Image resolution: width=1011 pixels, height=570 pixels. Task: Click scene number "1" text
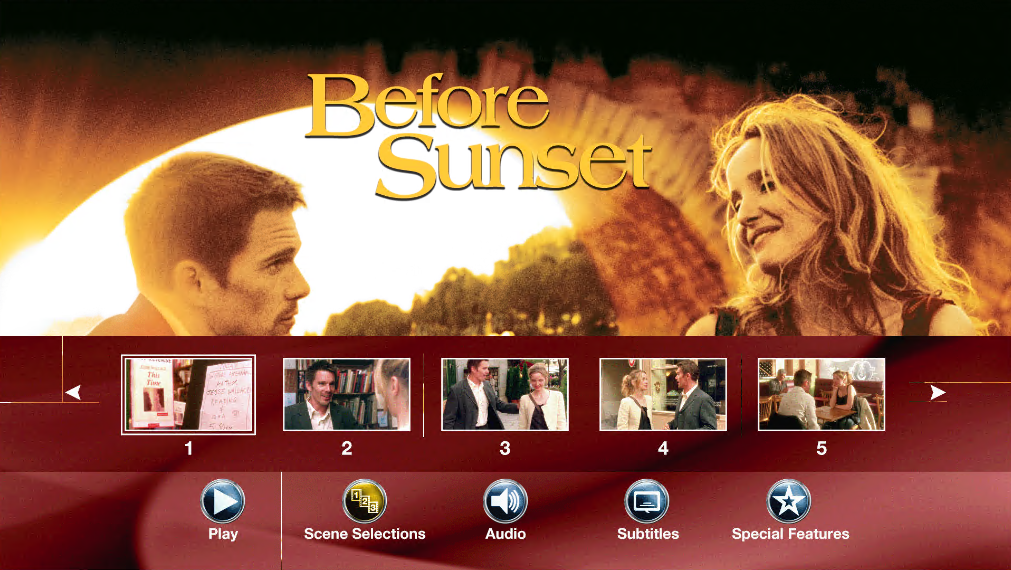[188, 448]
